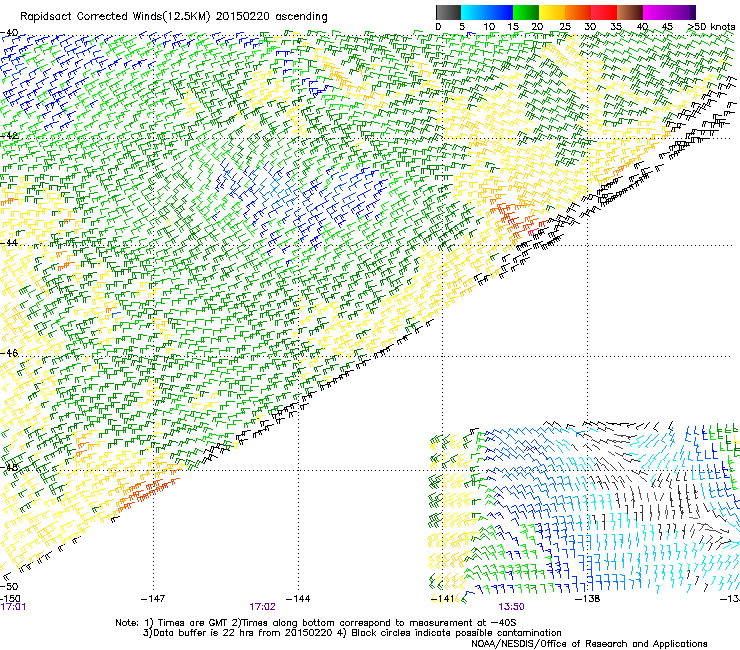This screenshot has height=650, width=740.
Task: Click the -141 longitude axis label
Action: click(443, 599)
